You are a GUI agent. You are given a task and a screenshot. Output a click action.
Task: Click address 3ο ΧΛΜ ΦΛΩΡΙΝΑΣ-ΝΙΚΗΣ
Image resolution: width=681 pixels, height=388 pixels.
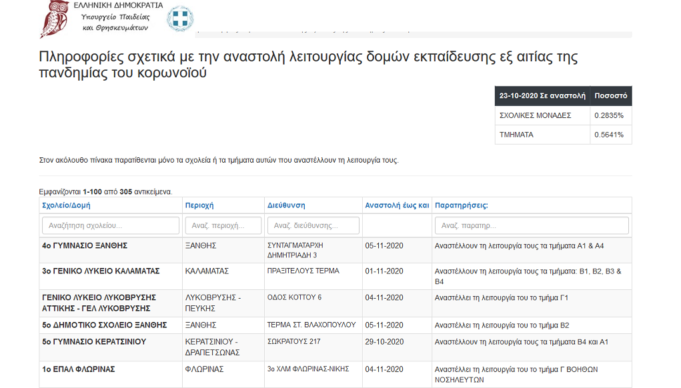point(308,369)
